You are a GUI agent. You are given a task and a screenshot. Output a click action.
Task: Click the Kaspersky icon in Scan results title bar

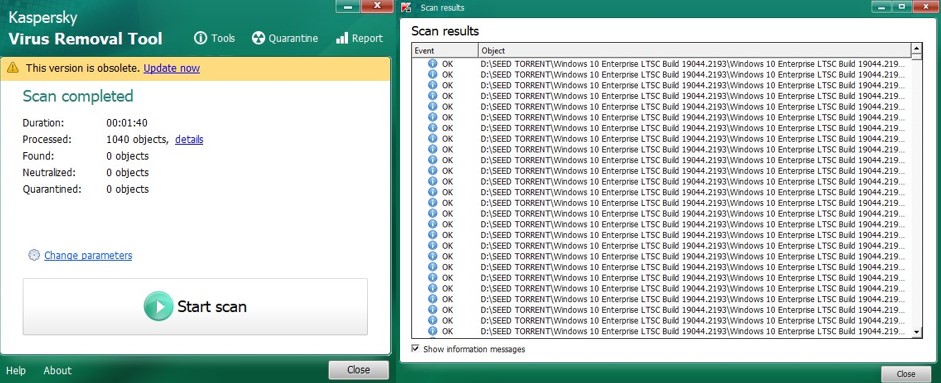(406, 7)
